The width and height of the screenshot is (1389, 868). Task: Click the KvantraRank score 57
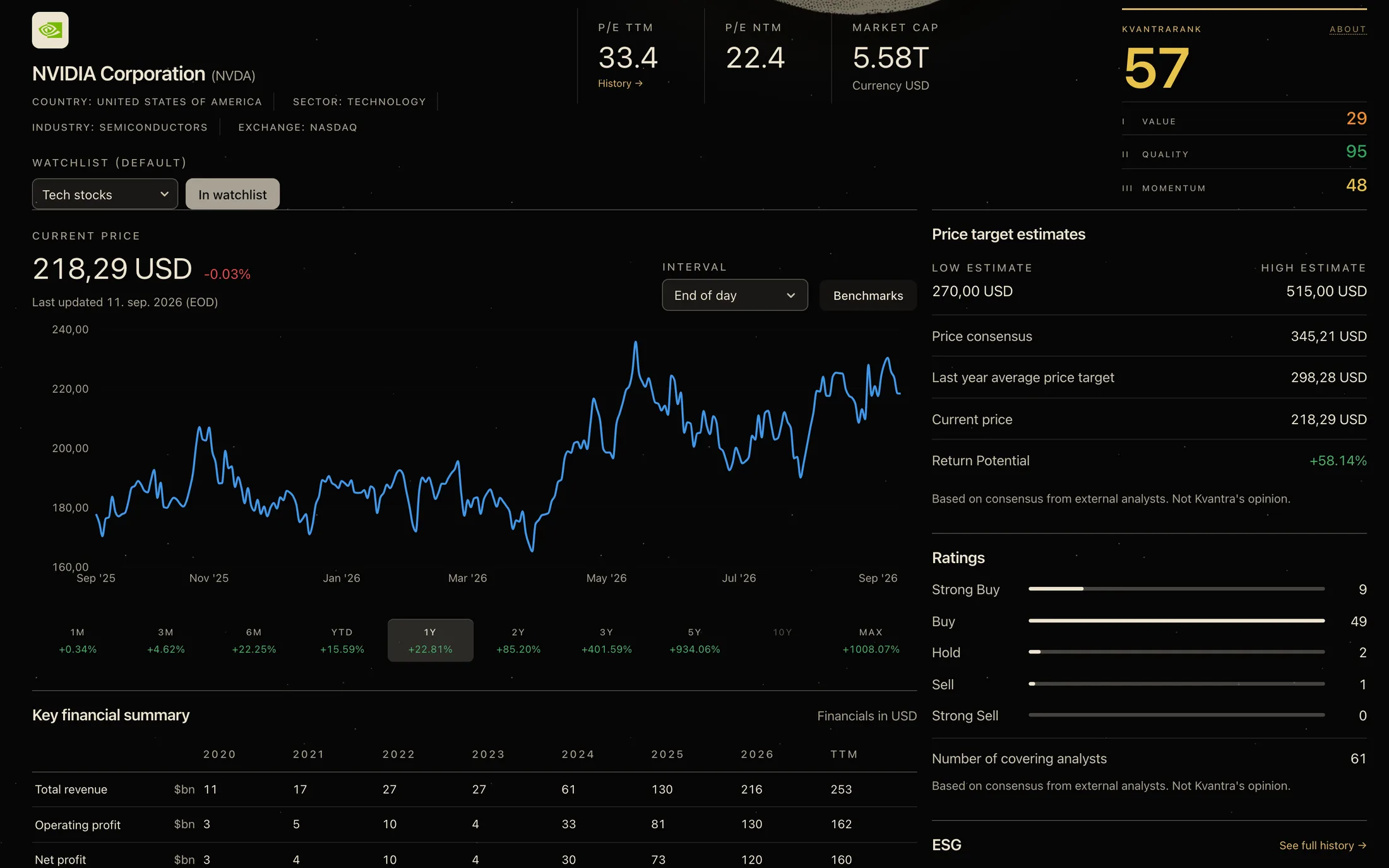(1157, 68)
